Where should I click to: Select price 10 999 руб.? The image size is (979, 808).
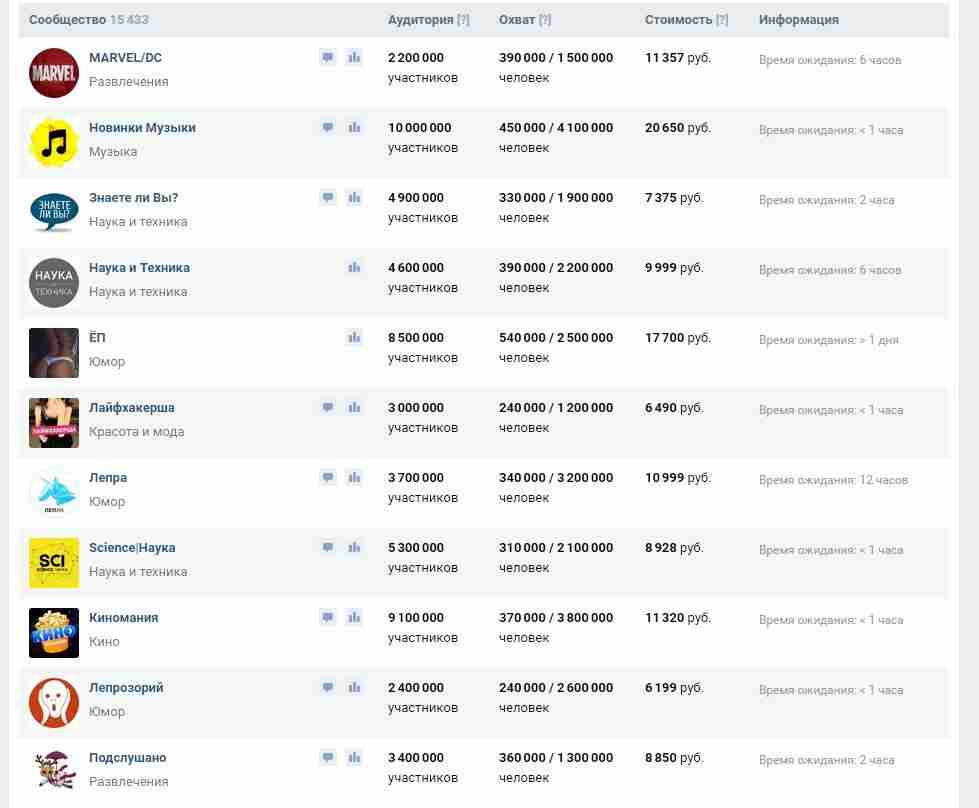pyautogui.click(x=677, y=477)
